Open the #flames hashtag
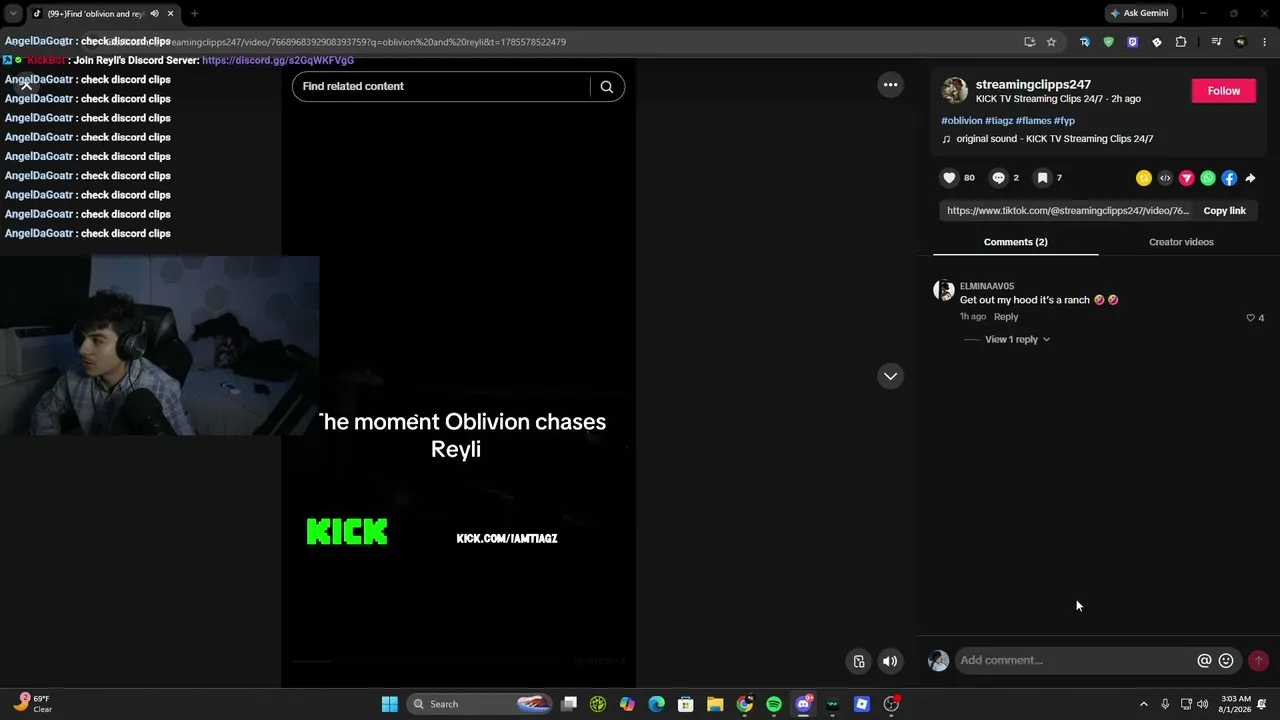Viewport: 1280px width, 720px height. tap(1033, 121)
